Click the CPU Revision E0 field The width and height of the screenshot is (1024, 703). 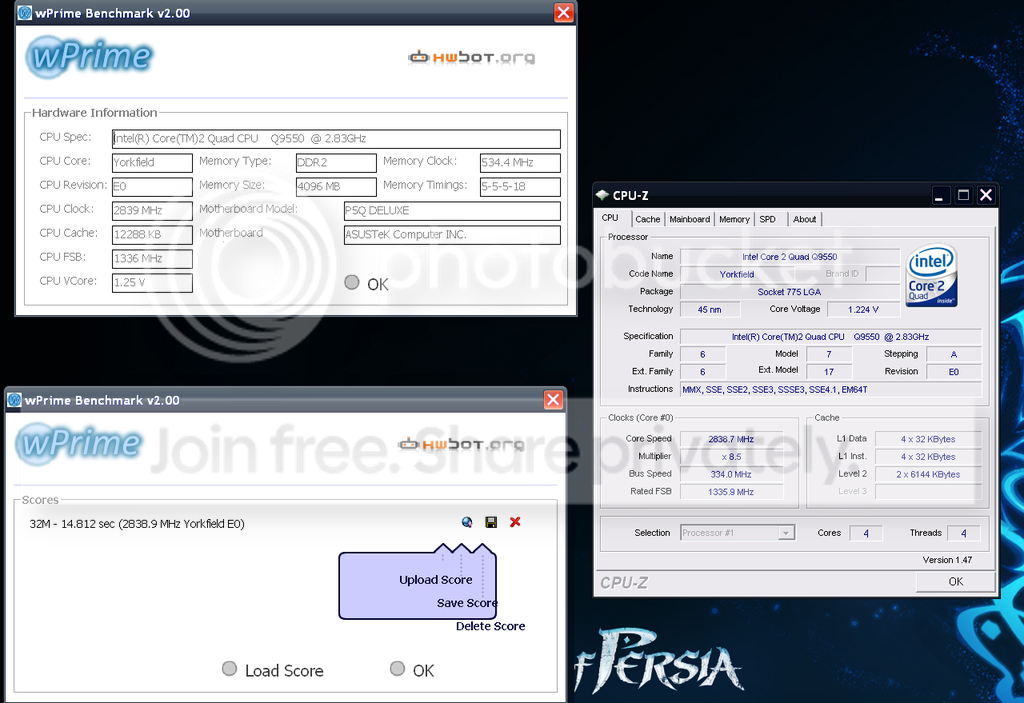(x=152, y=187)
